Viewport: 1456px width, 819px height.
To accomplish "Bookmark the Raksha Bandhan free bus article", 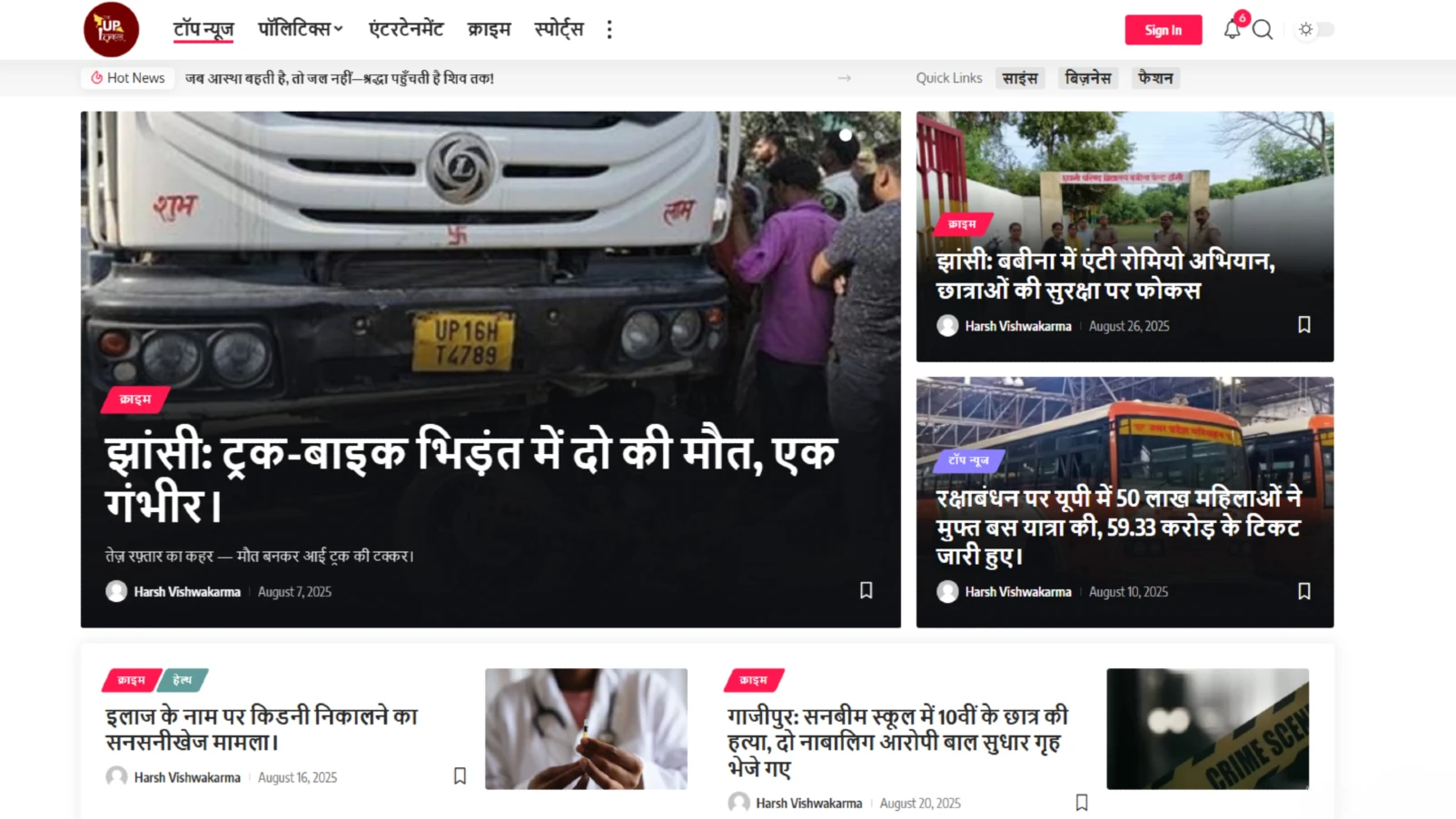I will point(1303,591).
